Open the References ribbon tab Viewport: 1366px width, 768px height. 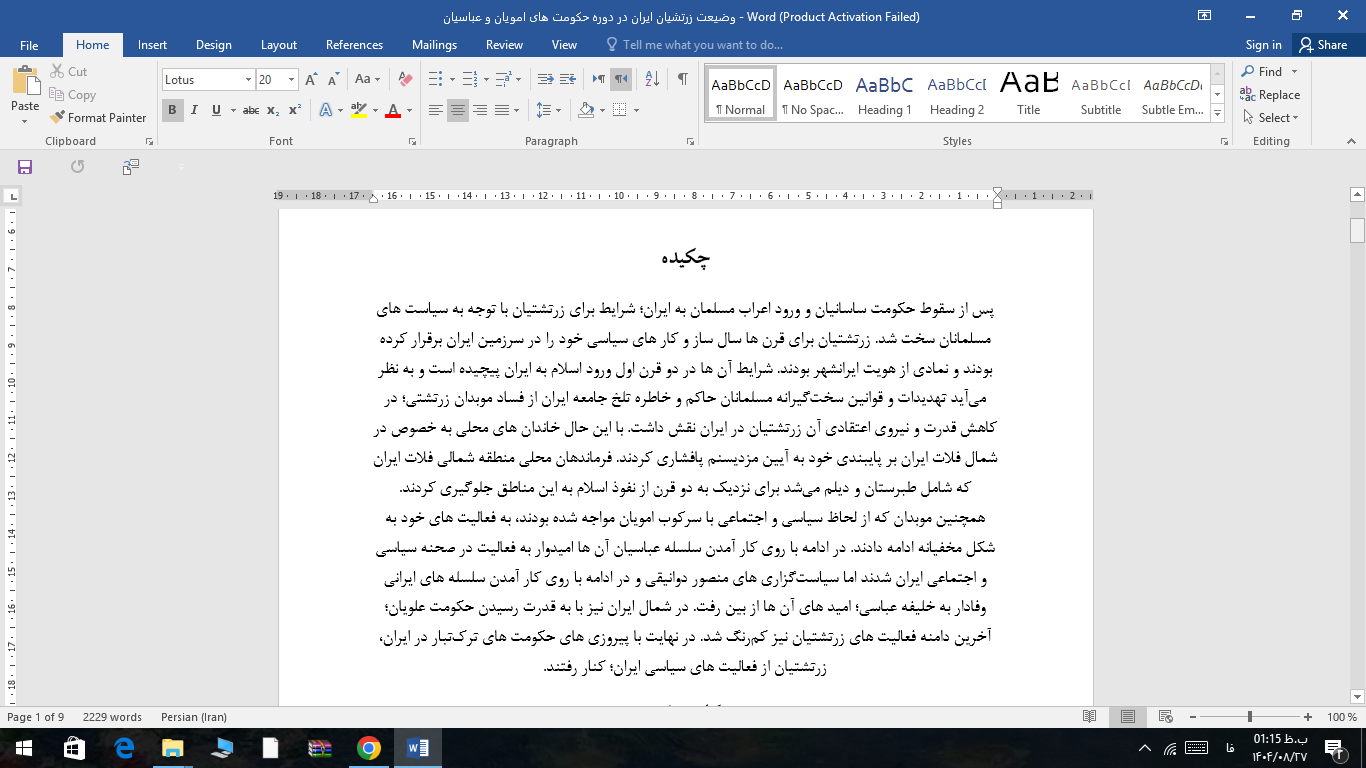click(x=354, y=45)
